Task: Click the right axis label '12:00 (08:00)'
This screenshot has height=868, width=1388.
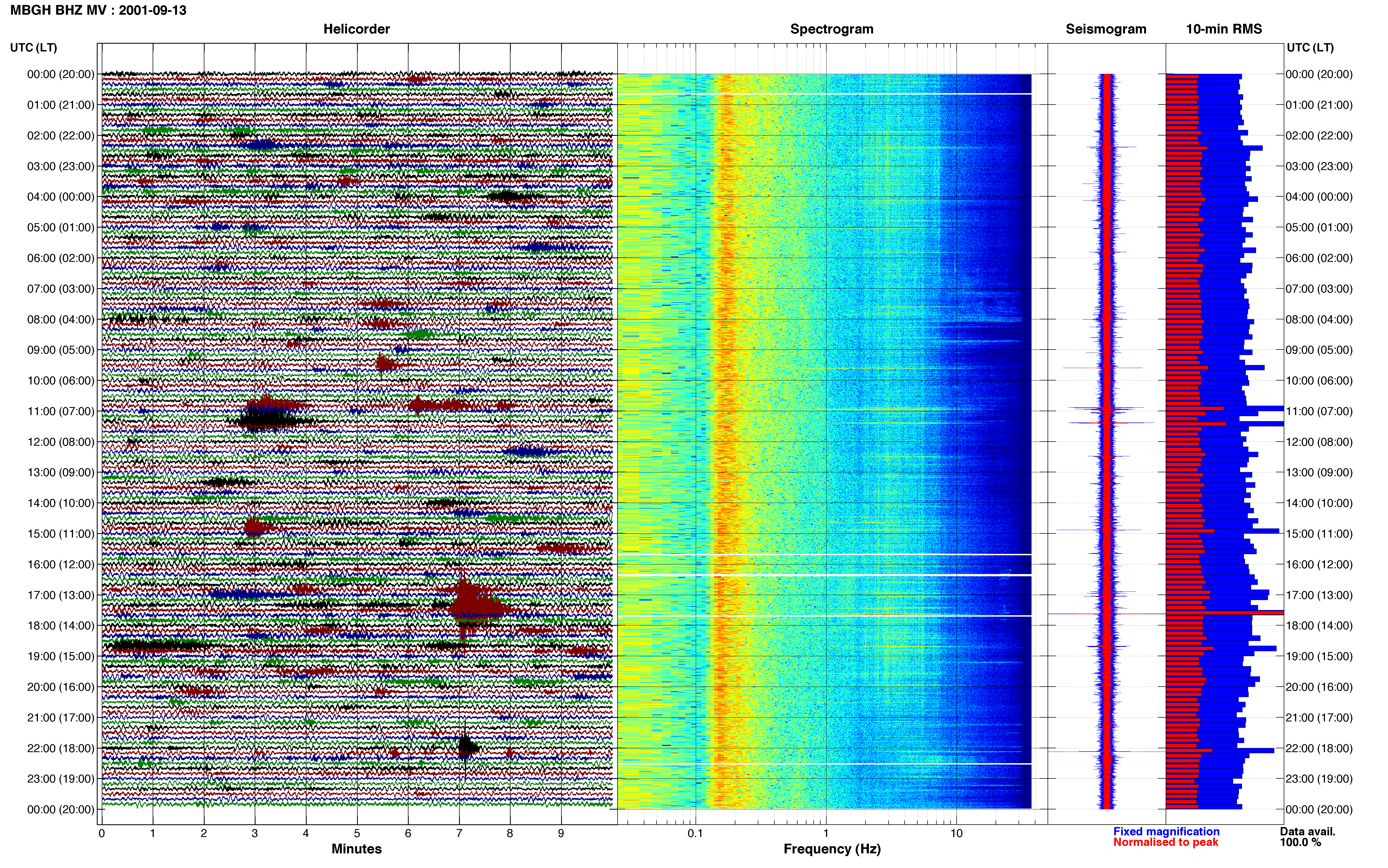Action: pos(1319,442)
